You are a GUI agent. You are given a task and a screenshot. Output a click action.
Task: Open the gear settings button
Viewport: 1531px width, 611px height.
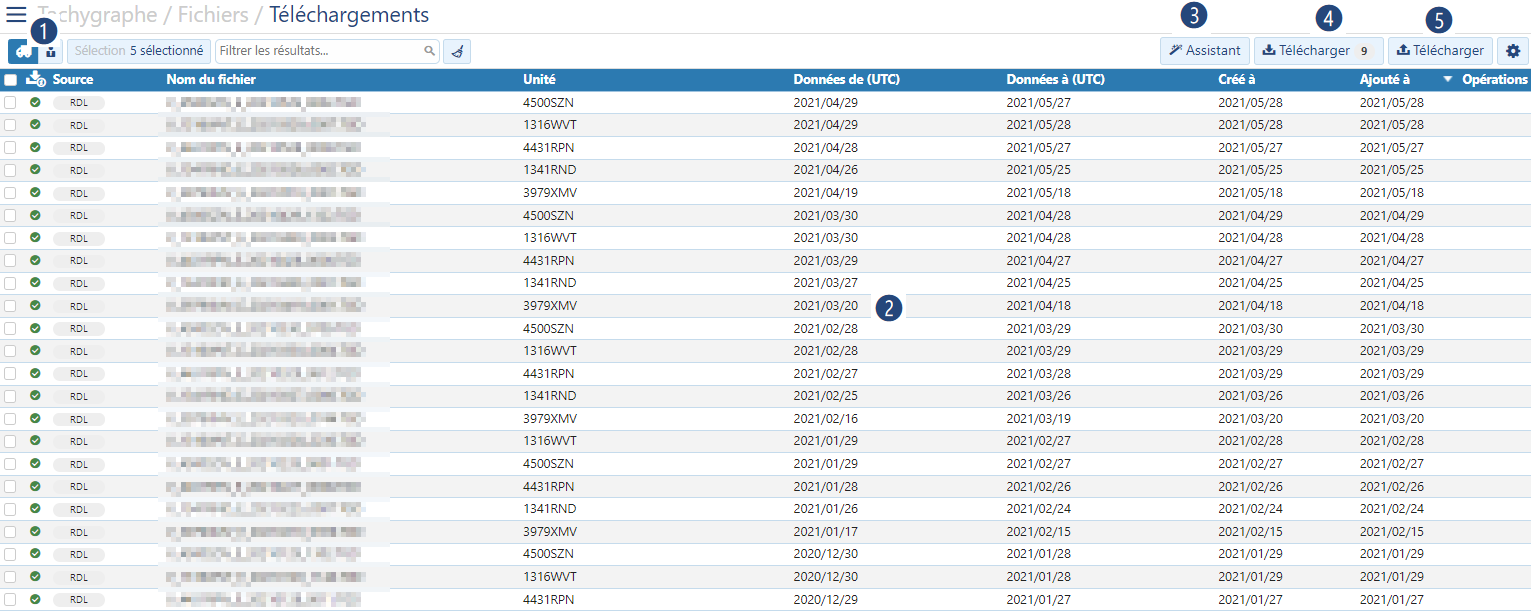1513,51
